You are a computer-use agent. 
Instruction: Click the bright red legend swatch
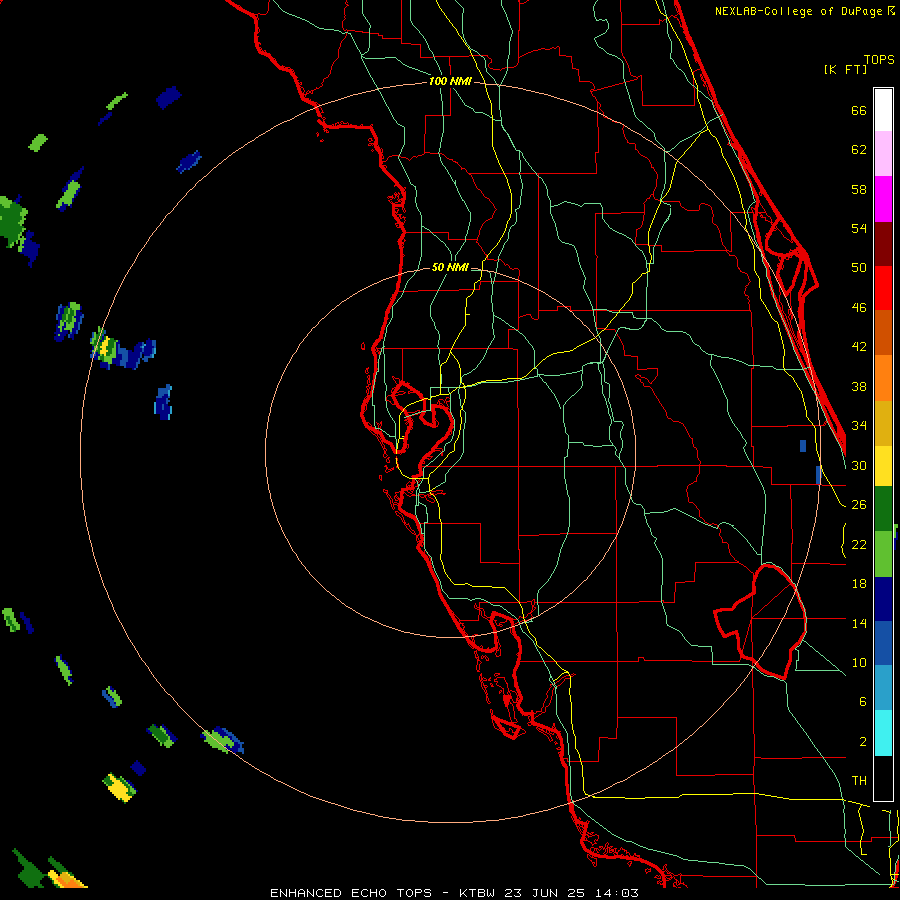(x=883, y=288)
